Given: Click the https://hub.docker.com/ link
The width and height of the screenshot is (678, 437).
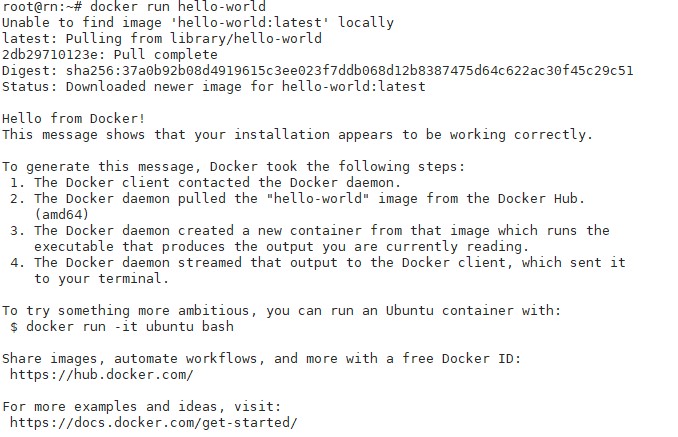Looking at the screenshot, I should pyautogui.click(x=102, y=375).
